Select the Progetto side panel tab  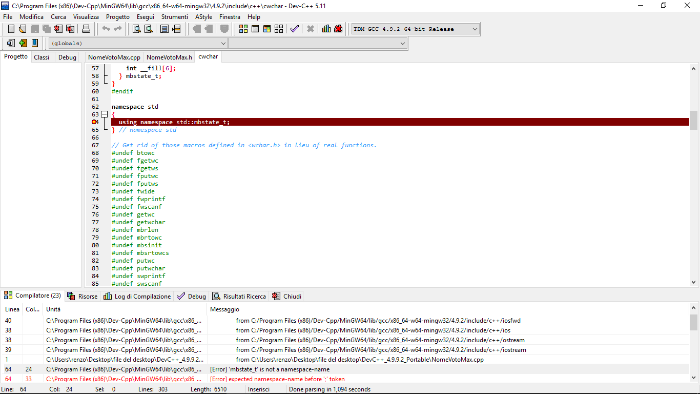point(16,57)
